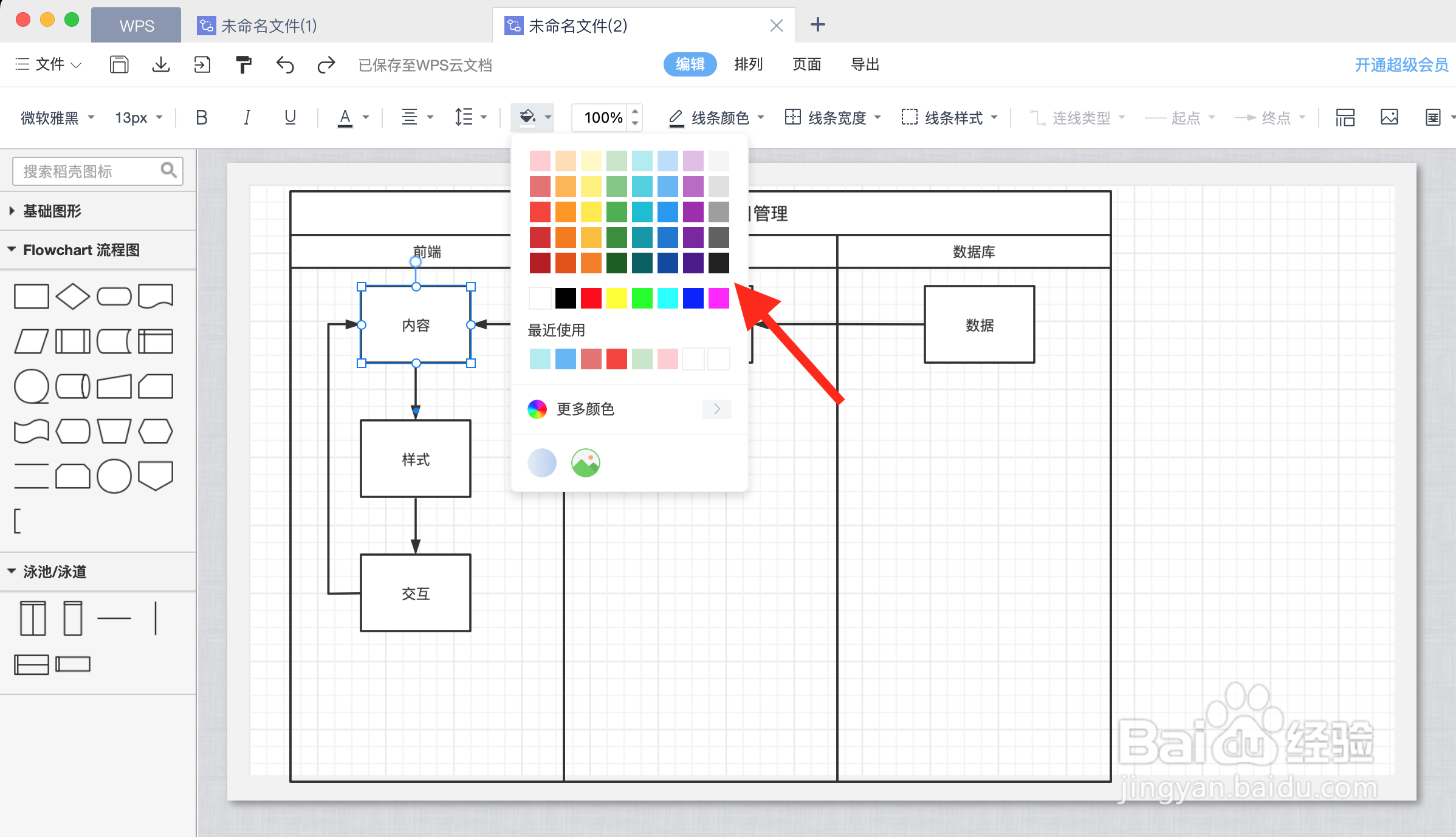Switch to the 排列 tab
This screenshot has width=1456, height=837.
click(x=749, y=64)
